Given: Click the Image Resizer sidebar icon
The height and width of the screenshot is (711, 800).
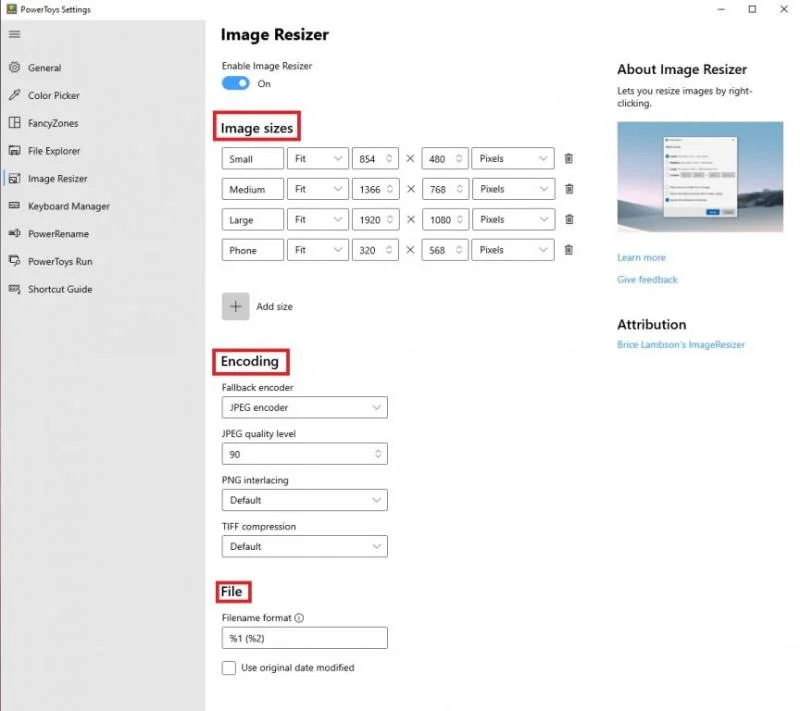Looking at the screenshot, I should (x=14, y=178).
